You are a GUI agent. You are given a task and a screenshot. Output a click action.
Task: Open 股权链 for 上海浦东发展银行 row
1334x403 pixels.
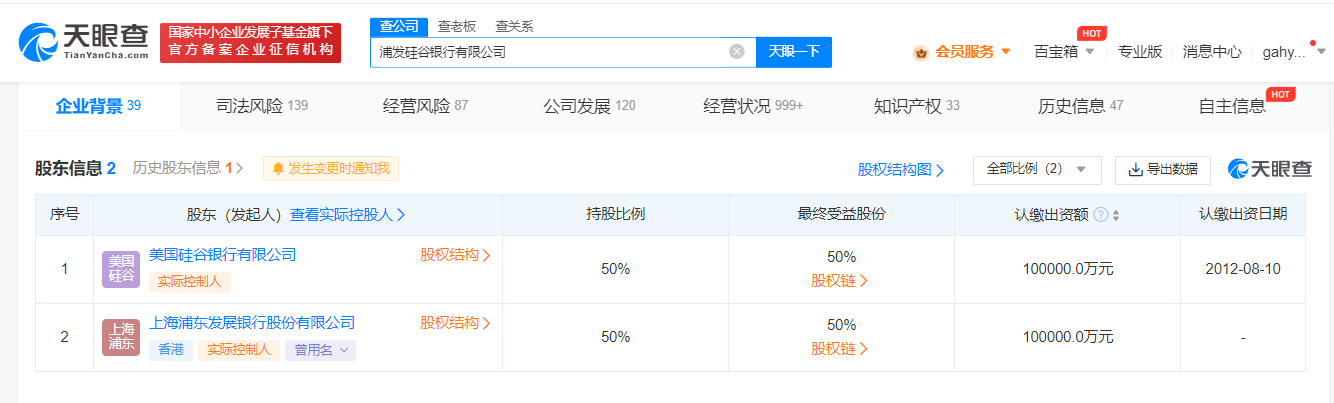click(840, 349)
